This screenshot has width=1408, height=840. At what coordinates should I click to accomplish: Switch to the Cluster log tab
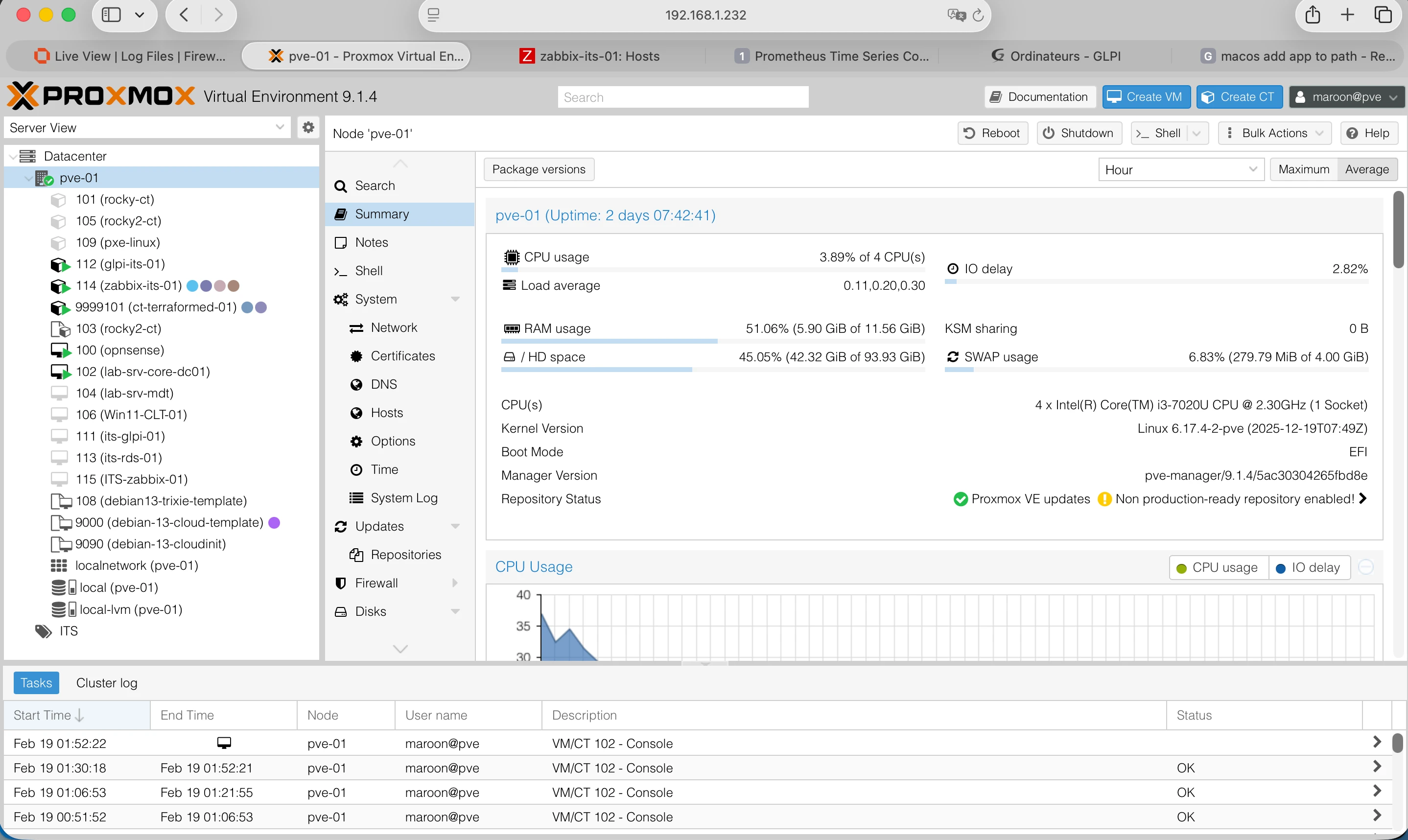(106, 683)
